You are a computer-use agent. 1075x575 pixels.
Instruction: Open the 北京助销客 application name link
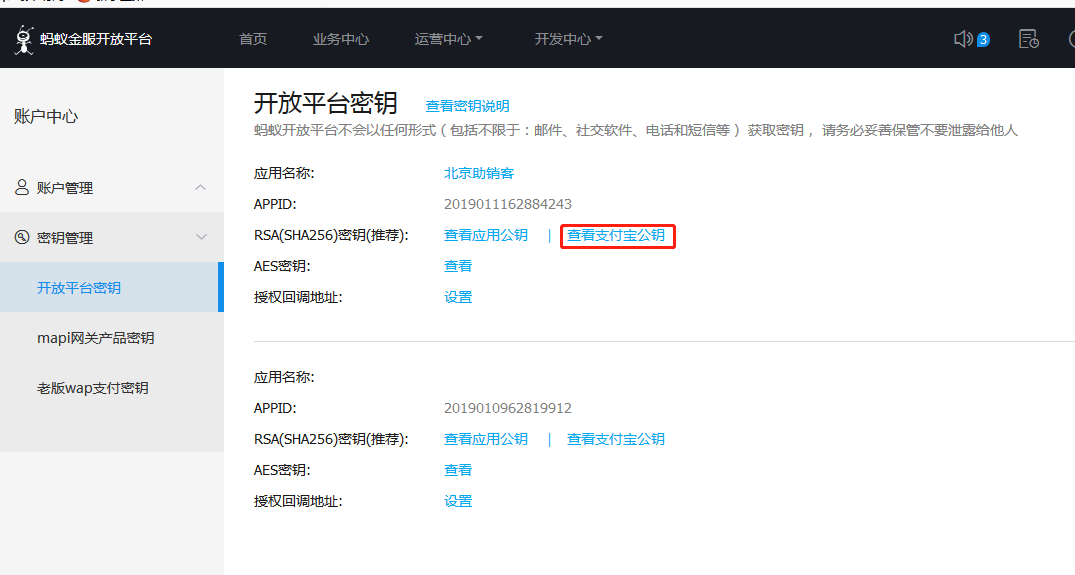[479, 173]
